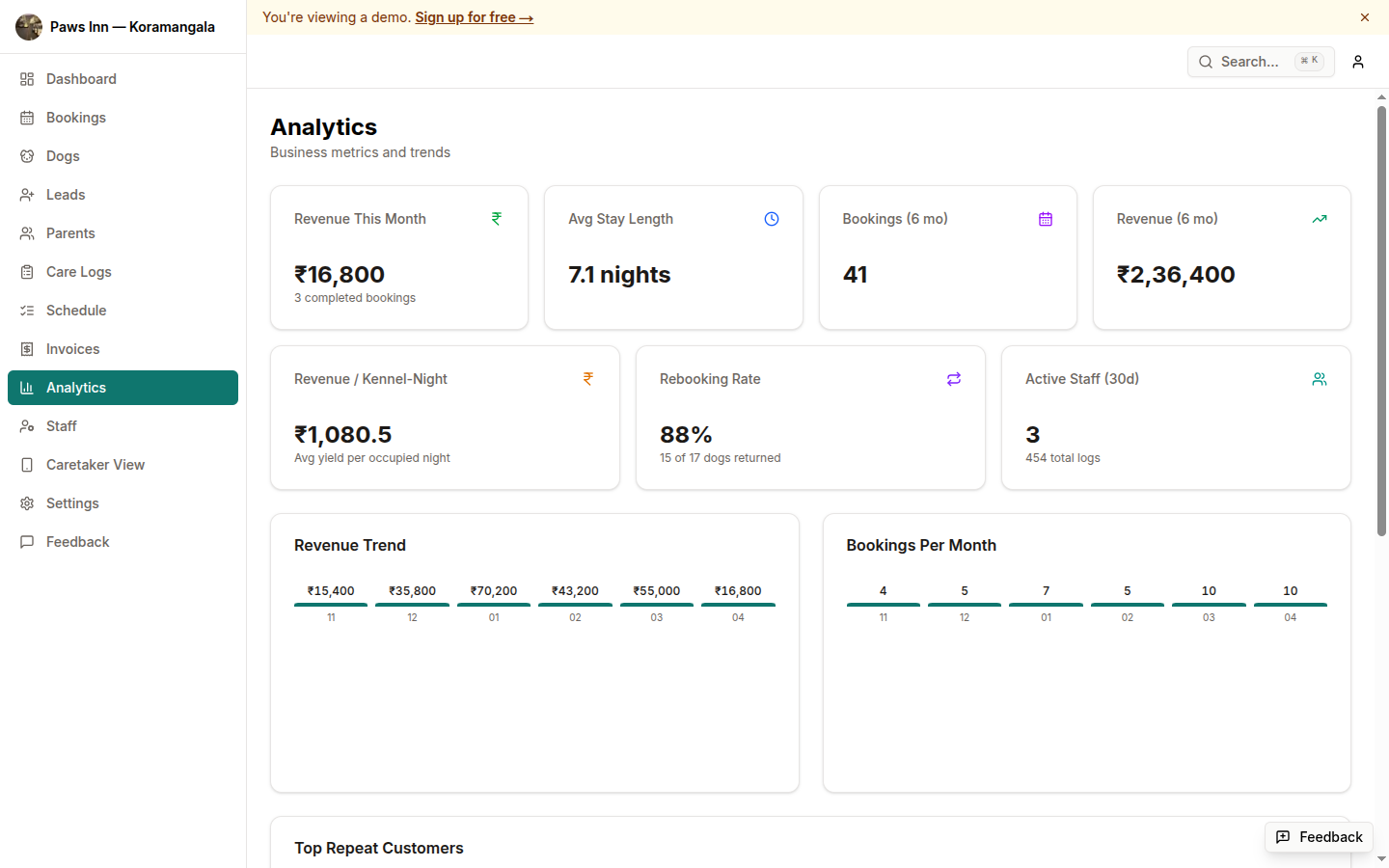Click the Settings gear icon
1389x868 pixels.
point(27,502)
